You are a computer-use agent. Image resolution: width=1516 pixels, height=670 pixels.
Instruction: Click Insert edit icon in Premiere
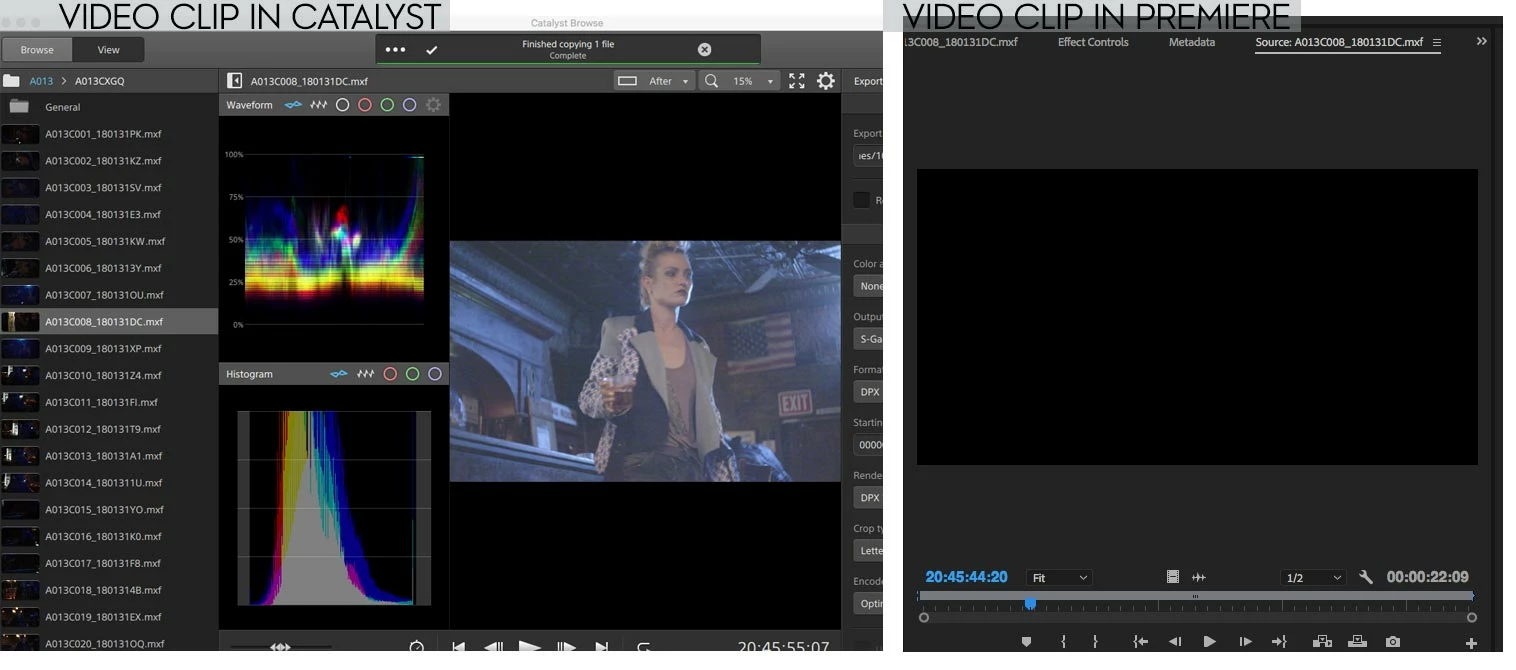1322,642
